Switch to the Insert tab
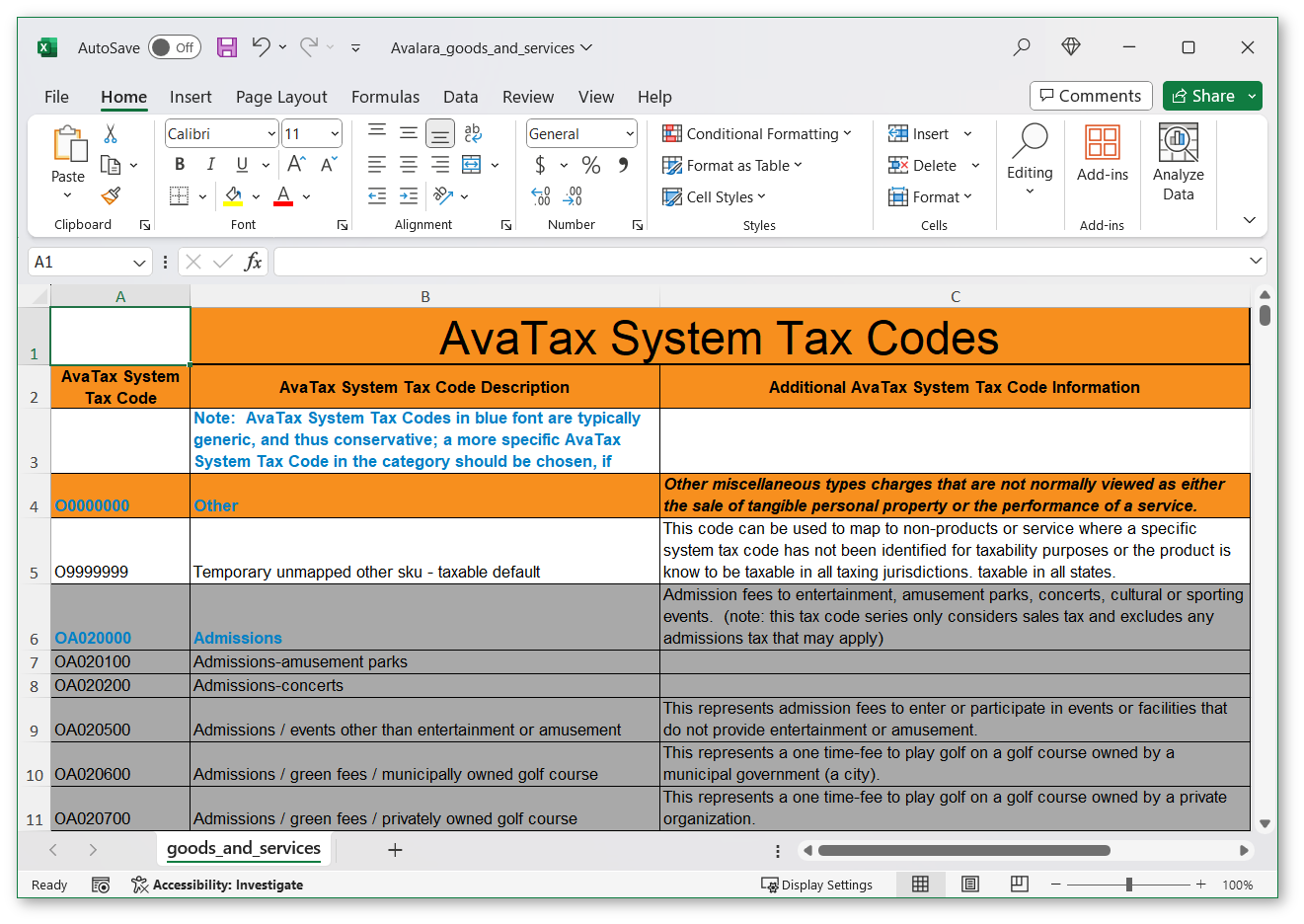Viewport: 1304px width, 924px height. (191, 96)
